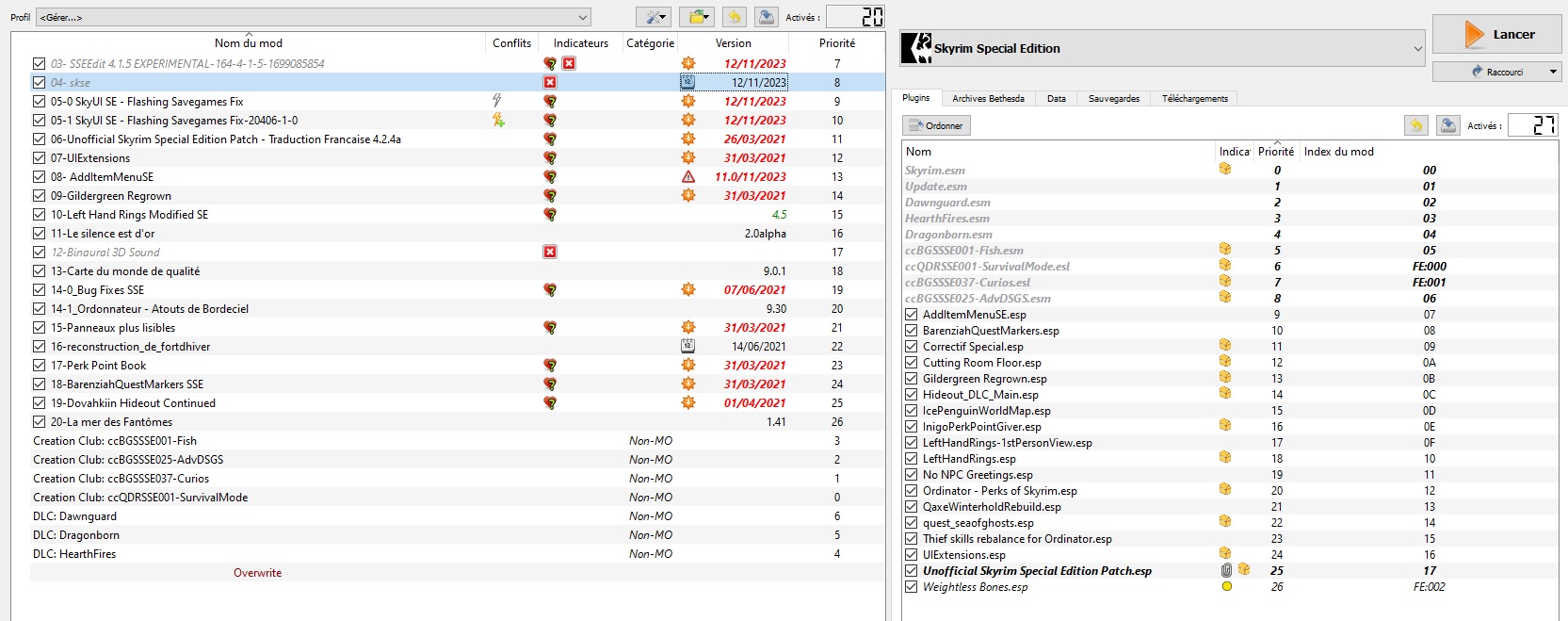Sort mods by Priorité column header
This screenshot has height=621, width=1568.
pos(837,43)
